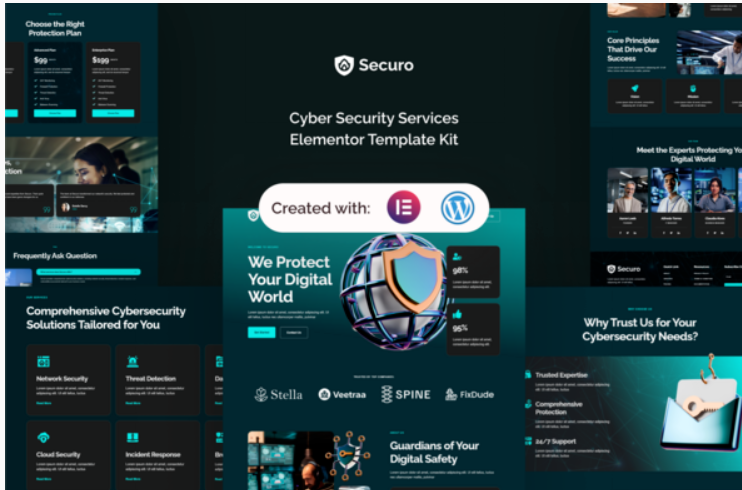742x490 pixels.
Task: Click the Read More link under Network Security
Action: [x=44, y=403]
